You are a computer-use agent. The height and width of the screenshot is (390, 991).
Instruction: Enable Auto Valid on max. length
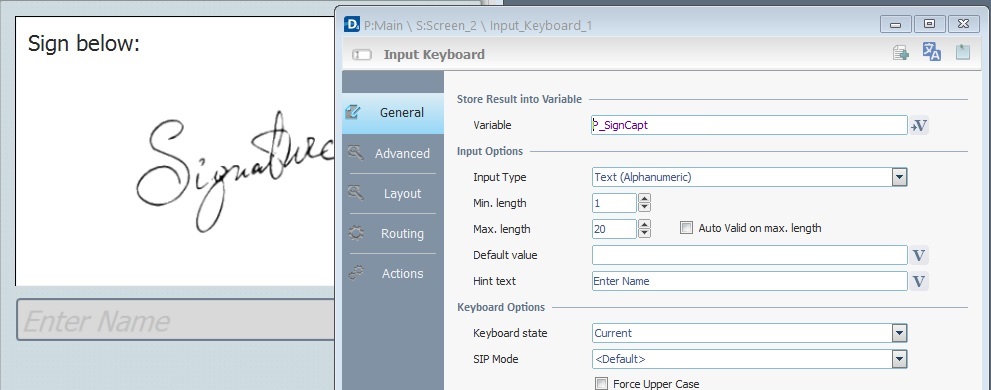[686, 228]
